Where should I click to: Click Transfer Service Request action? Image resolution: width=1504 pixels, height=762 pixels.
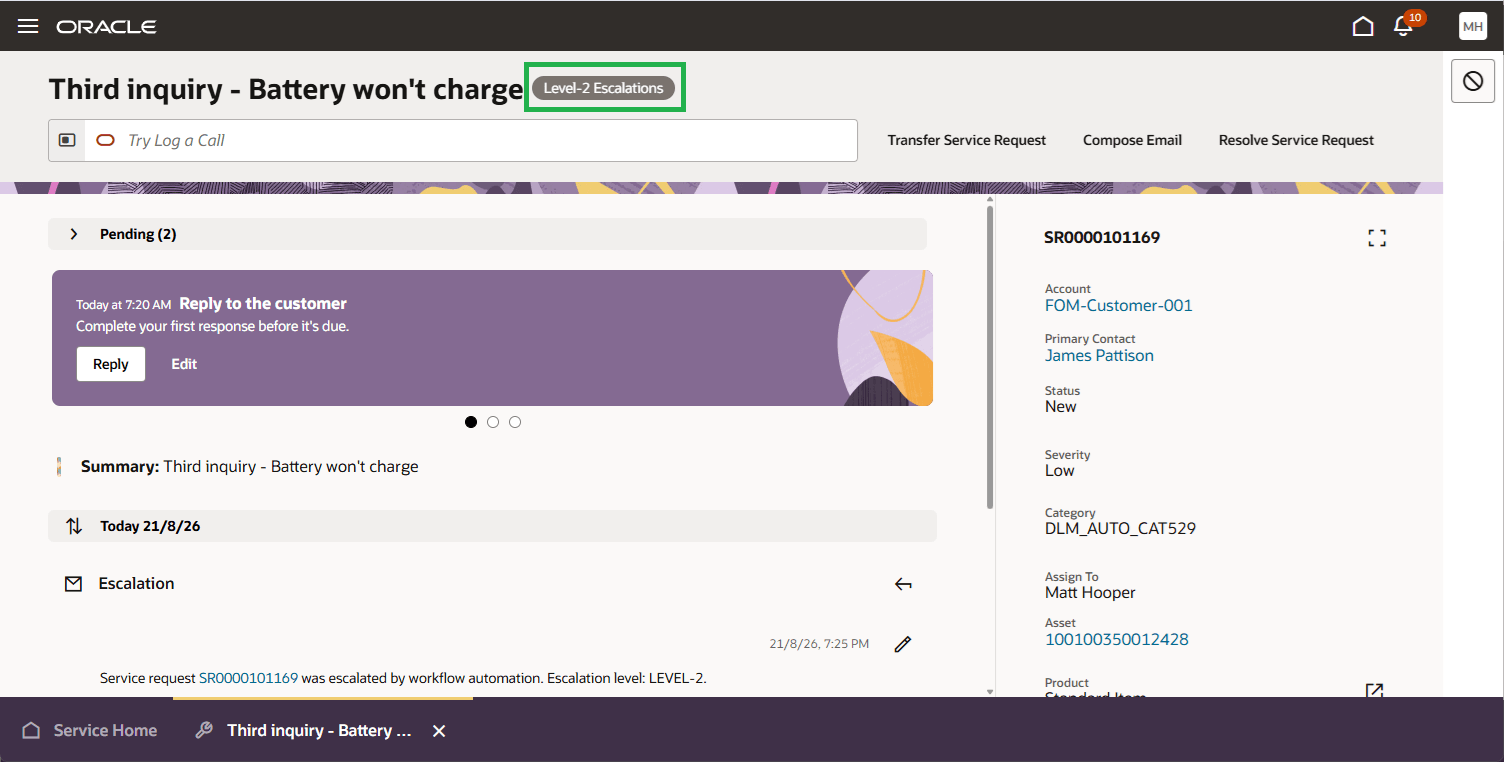point(967,140)
